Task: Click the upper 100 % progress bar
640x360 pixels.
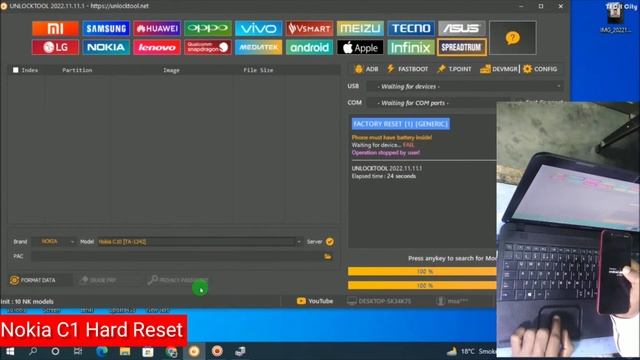Action: pyautogui.click(x=422, y=271)
